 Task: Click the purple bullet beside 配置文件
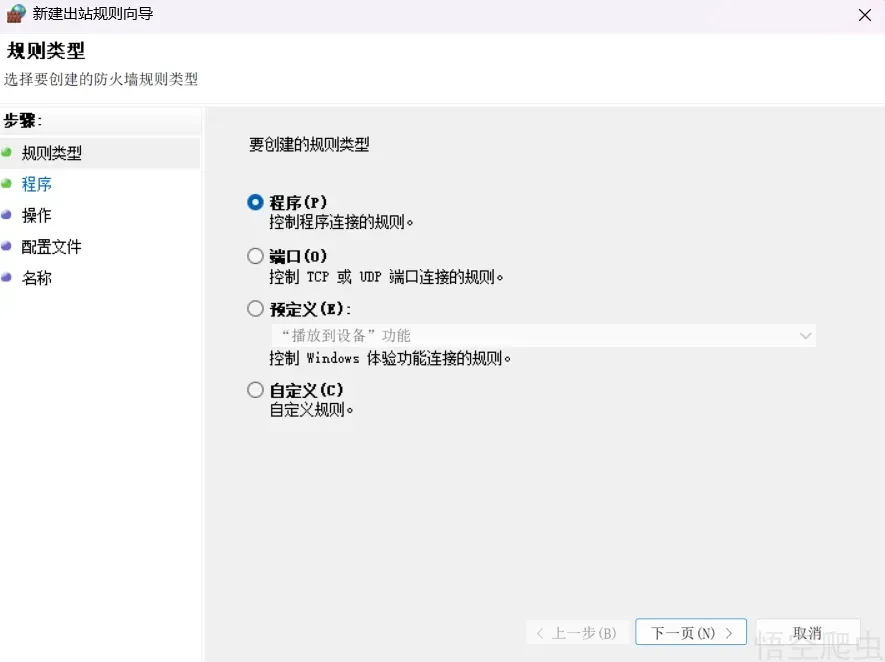(x=7, y=246)
